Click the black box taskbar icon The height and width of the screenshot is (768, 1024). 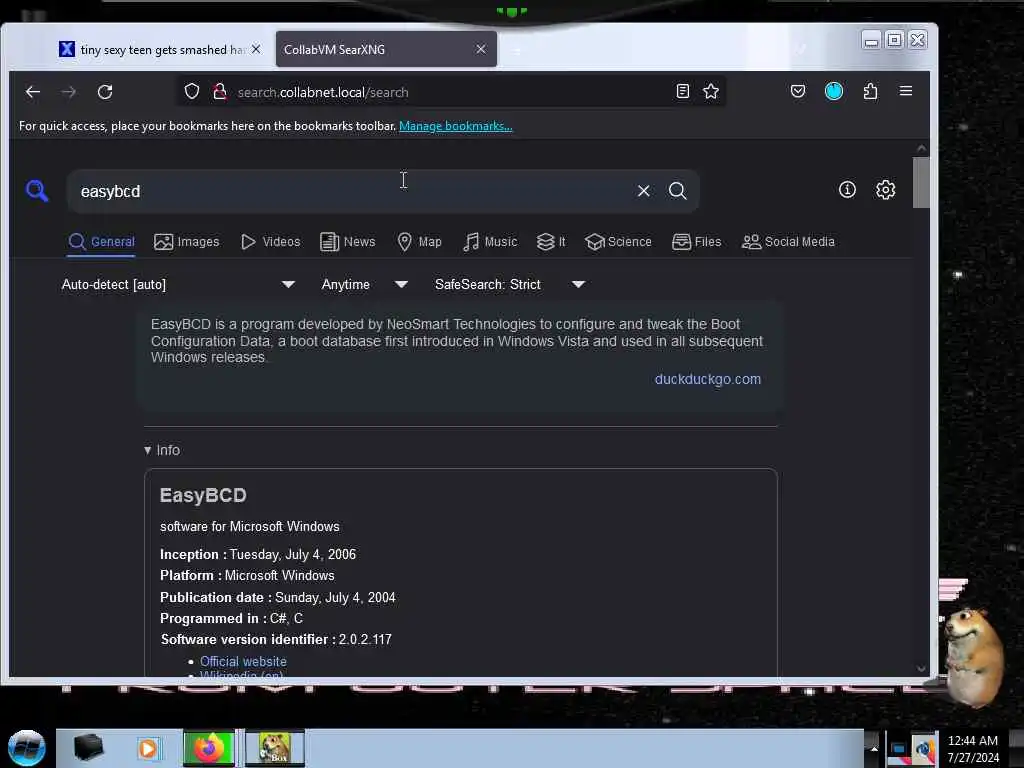88,747
